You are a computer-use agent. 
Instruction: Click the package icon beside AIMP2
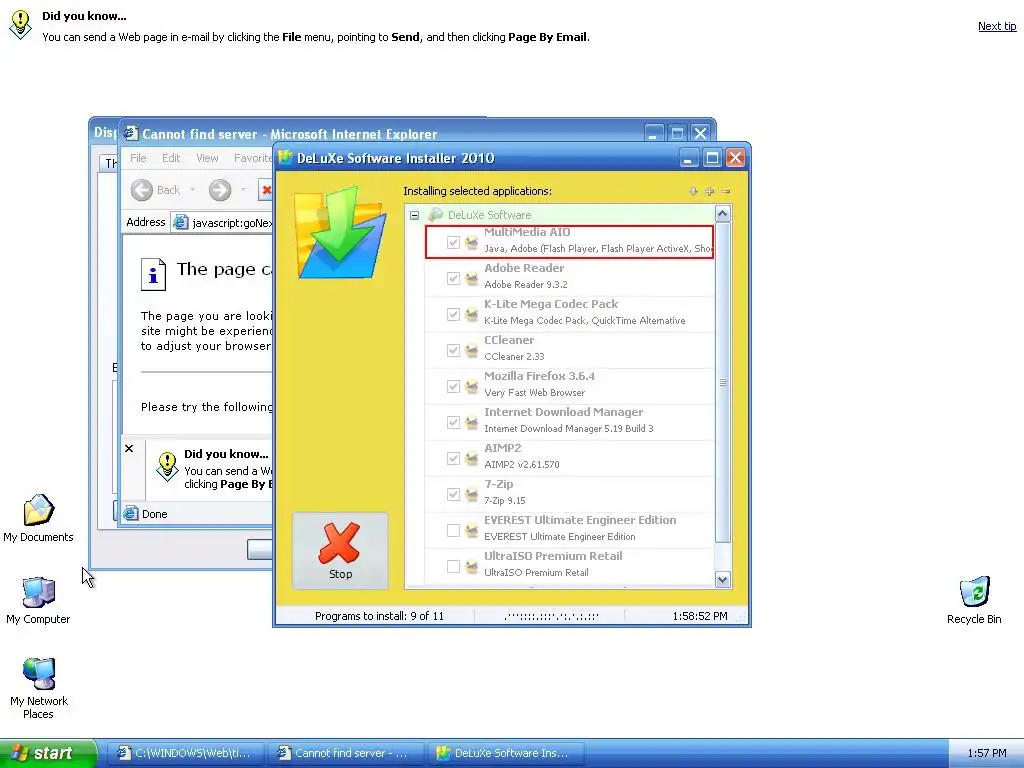472,458
